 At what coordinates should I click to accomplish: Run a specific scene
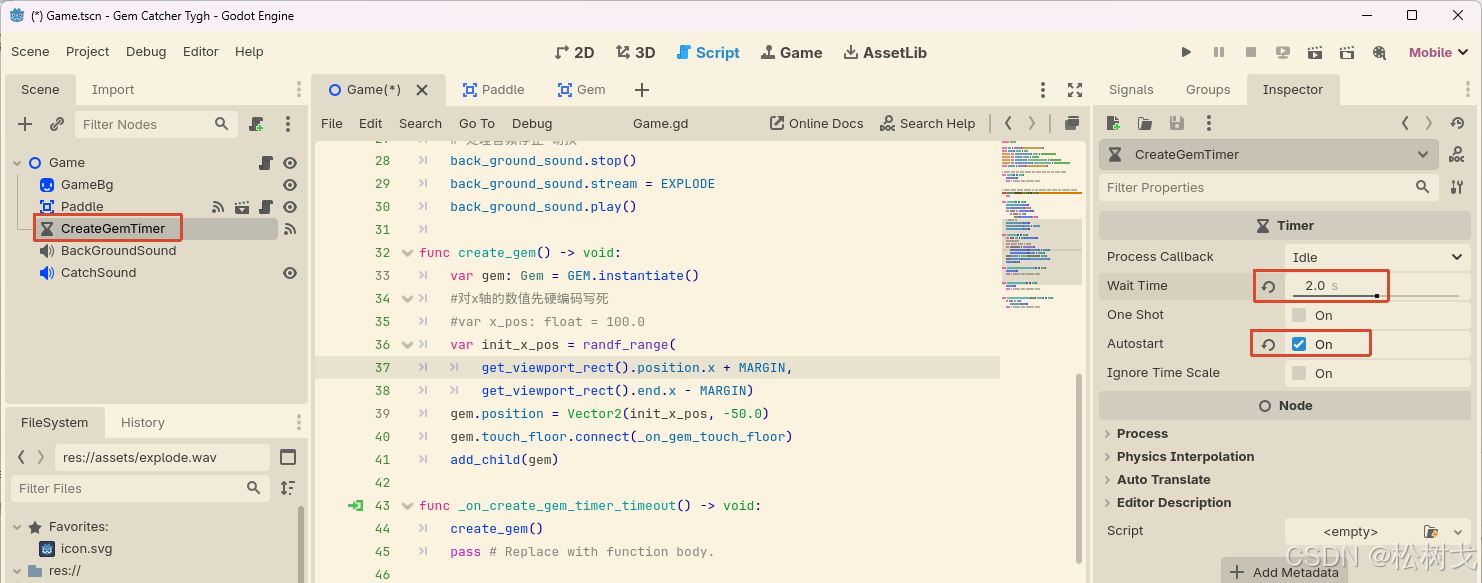(1347, 52)
